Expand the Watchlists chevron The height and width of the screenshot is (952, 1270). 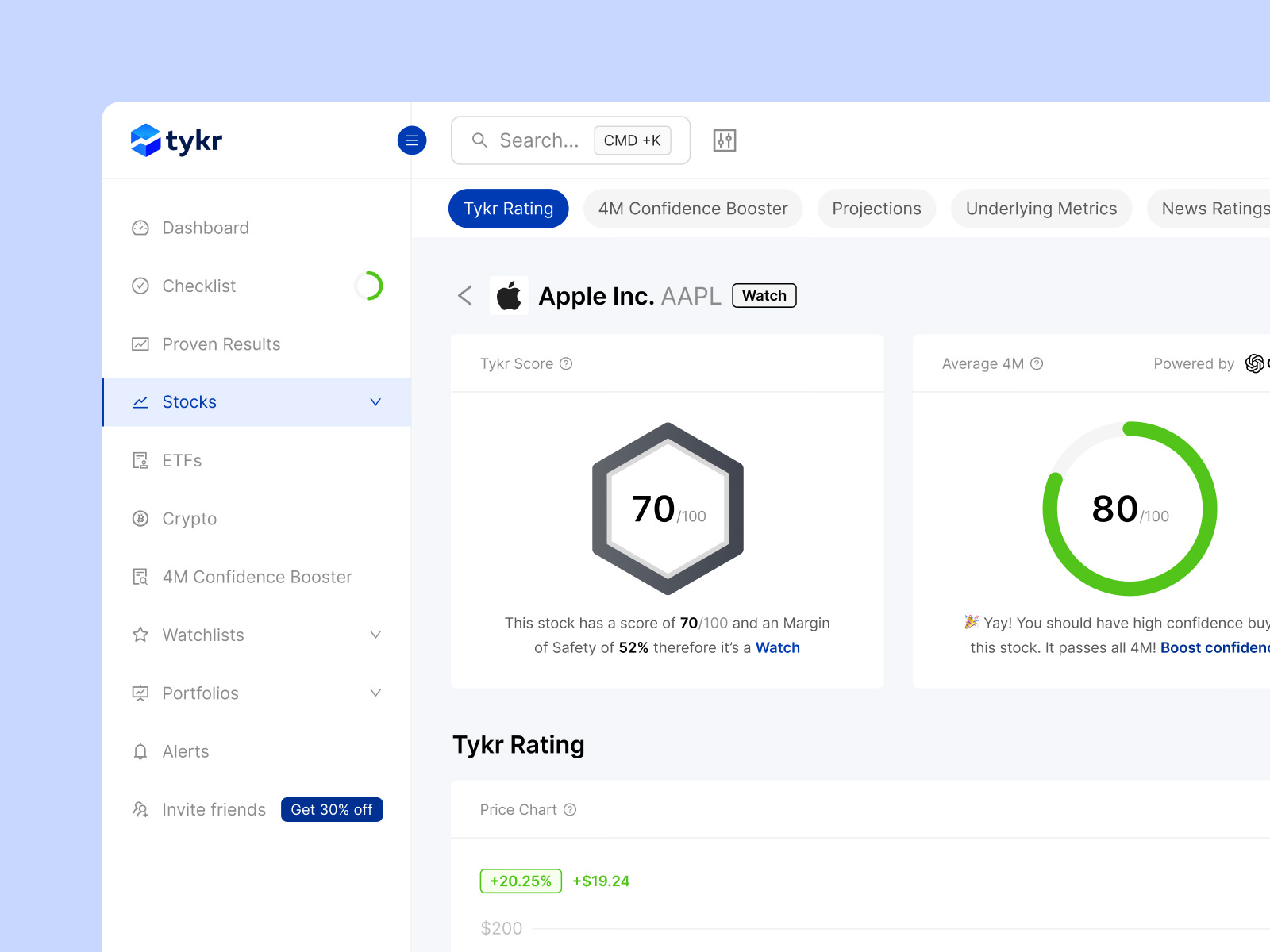click(x=376, y=635)
